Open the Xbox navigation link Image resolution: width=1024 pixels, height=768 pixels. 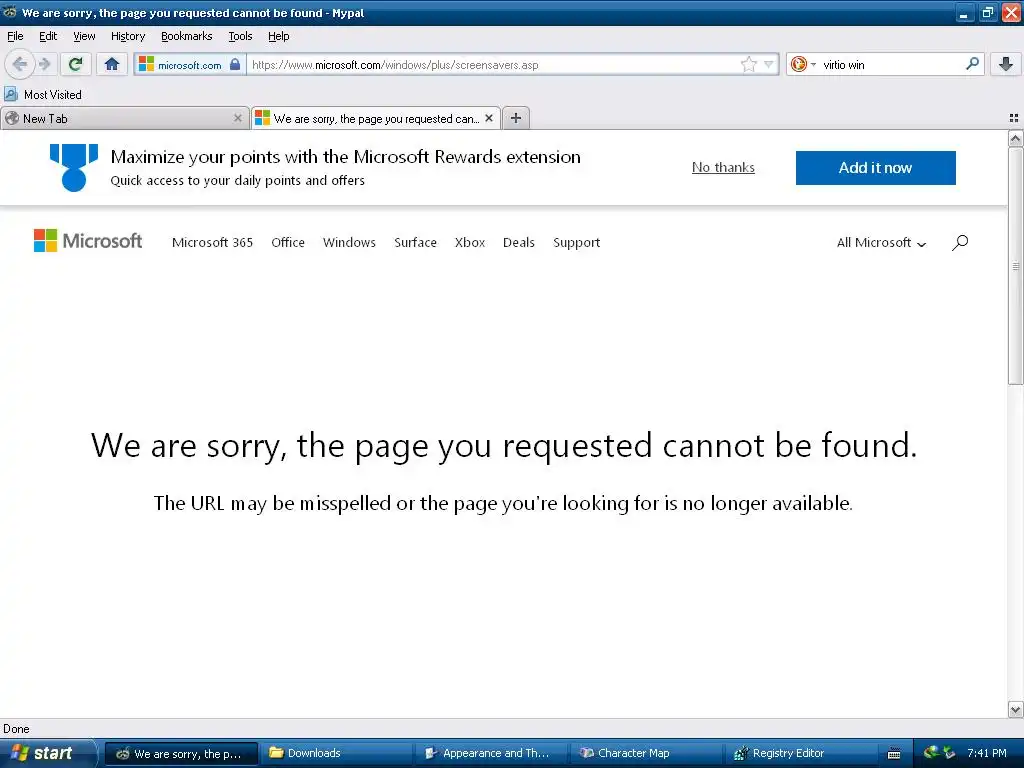point(470,242)
